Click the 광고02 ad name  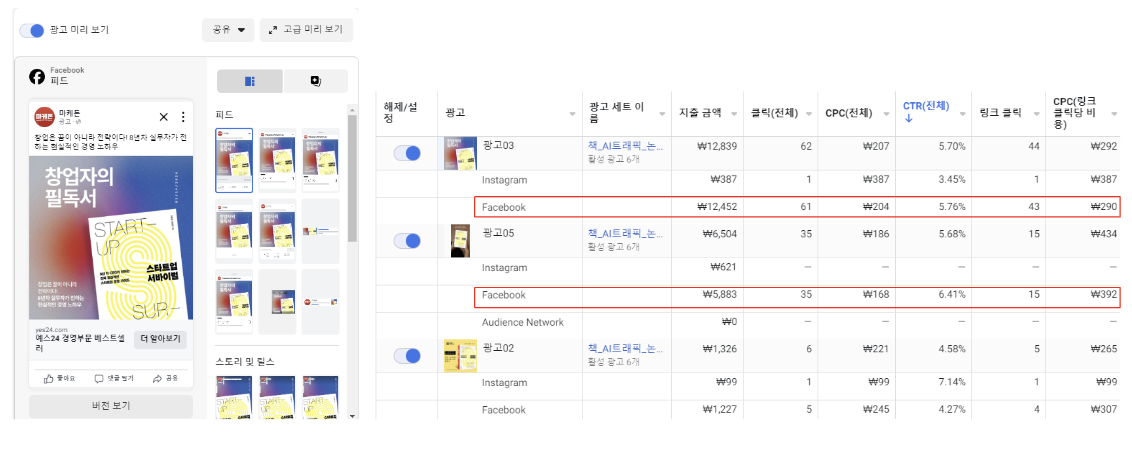(x=497, y=348)
